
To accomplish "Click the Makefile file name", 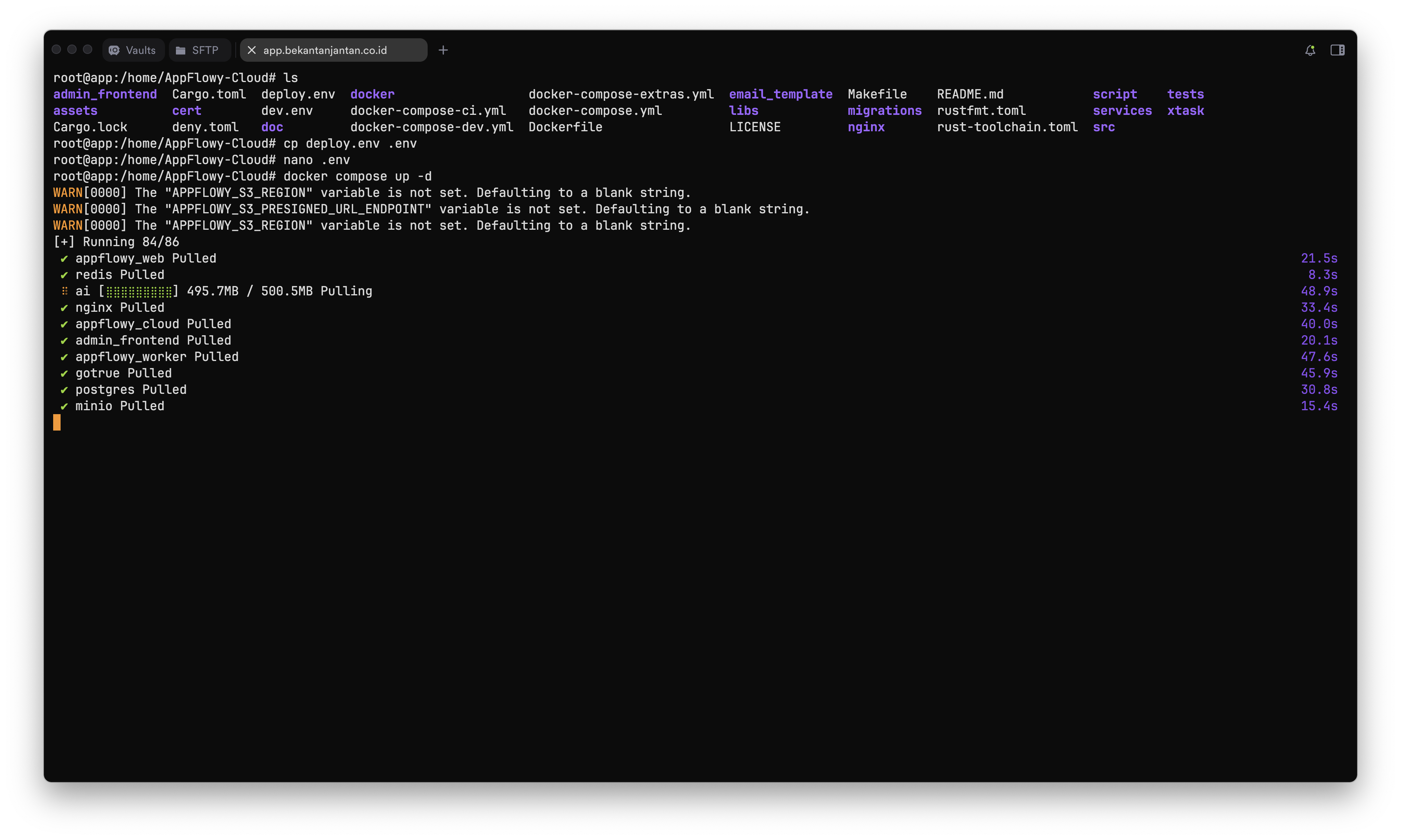I will click(x=877, y=94).
